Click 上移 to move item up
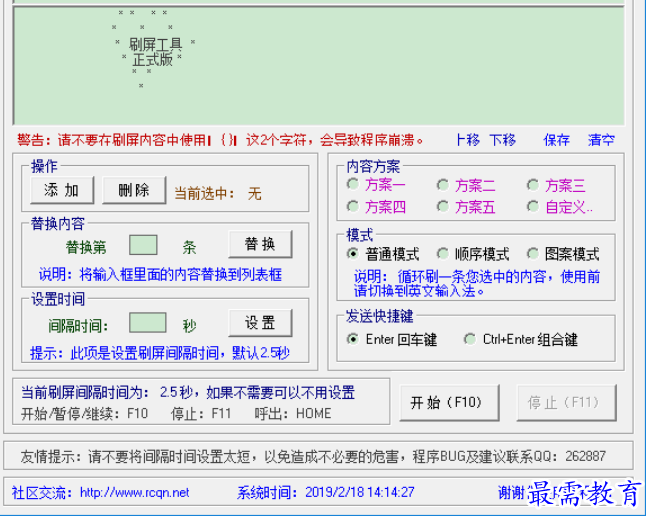The image size is (650, 525). click(467, 140)
